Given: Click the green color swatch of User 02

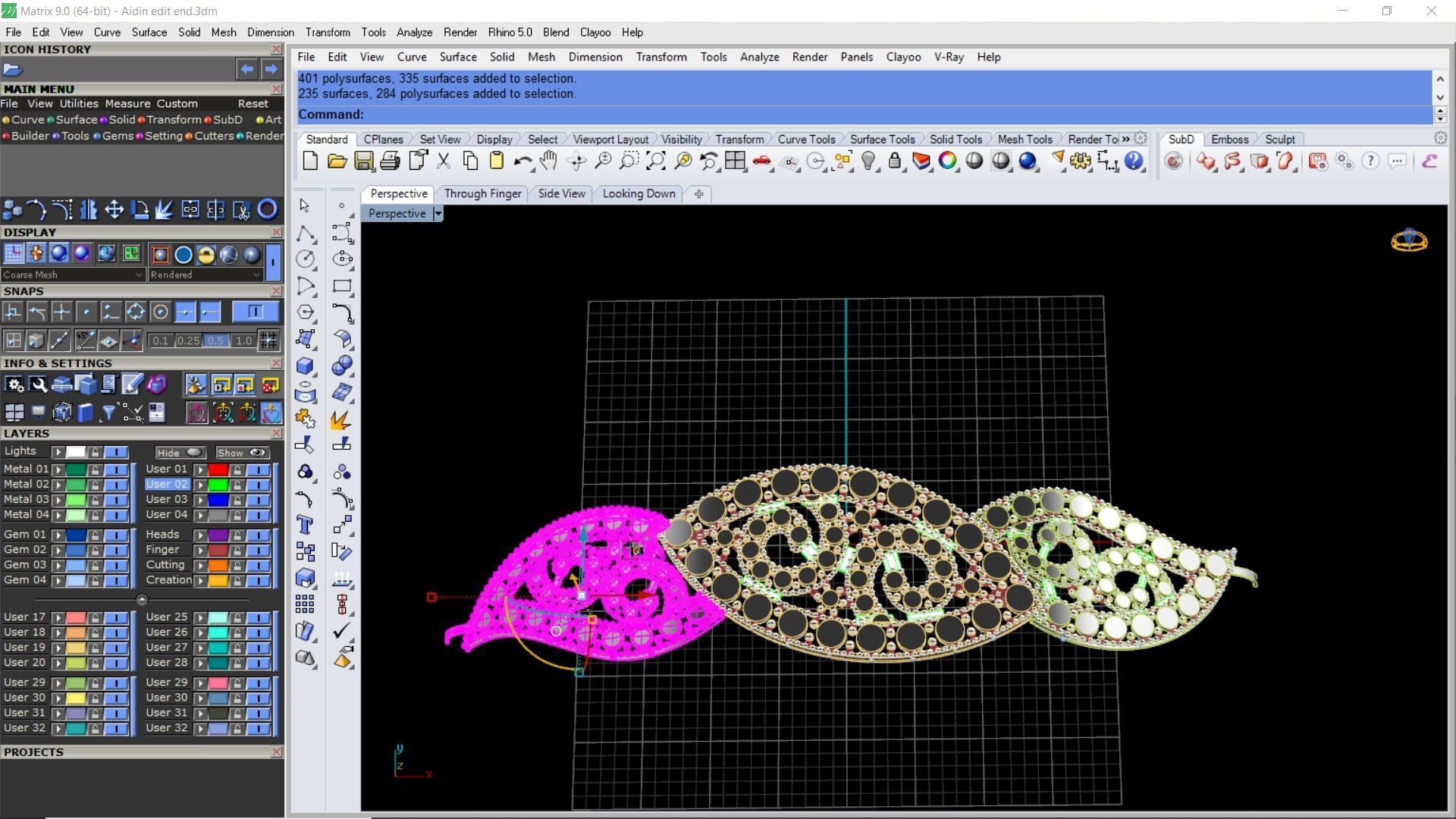Looking at the screenshot, I should tap(218, 485).
